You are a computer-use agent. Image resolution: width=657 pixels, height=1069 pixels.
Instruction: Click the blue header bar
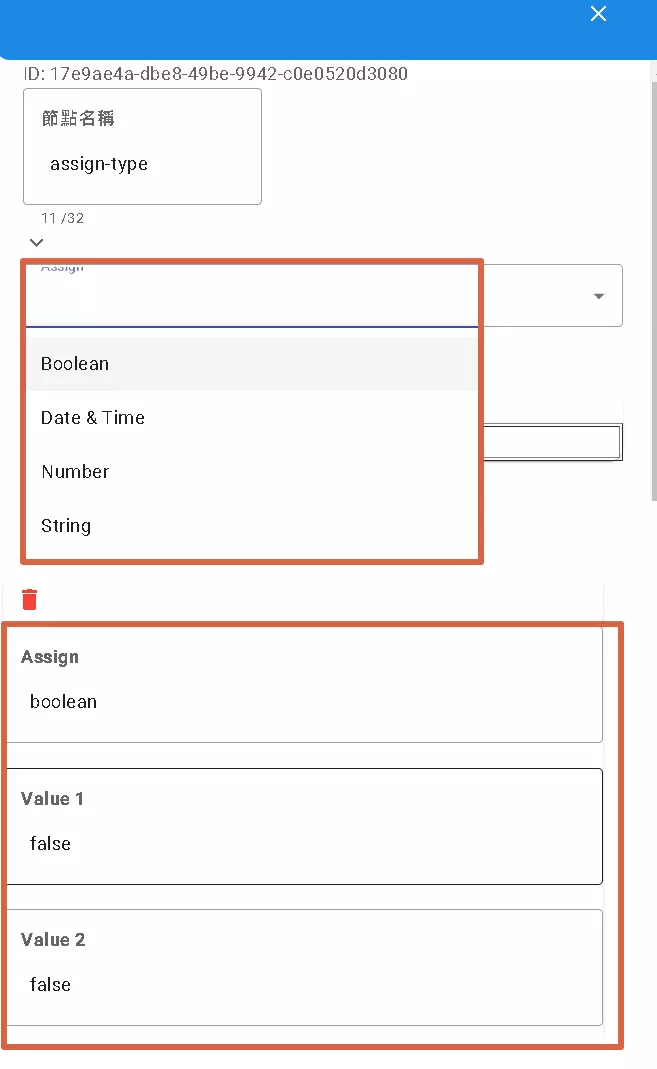point(300,28)
